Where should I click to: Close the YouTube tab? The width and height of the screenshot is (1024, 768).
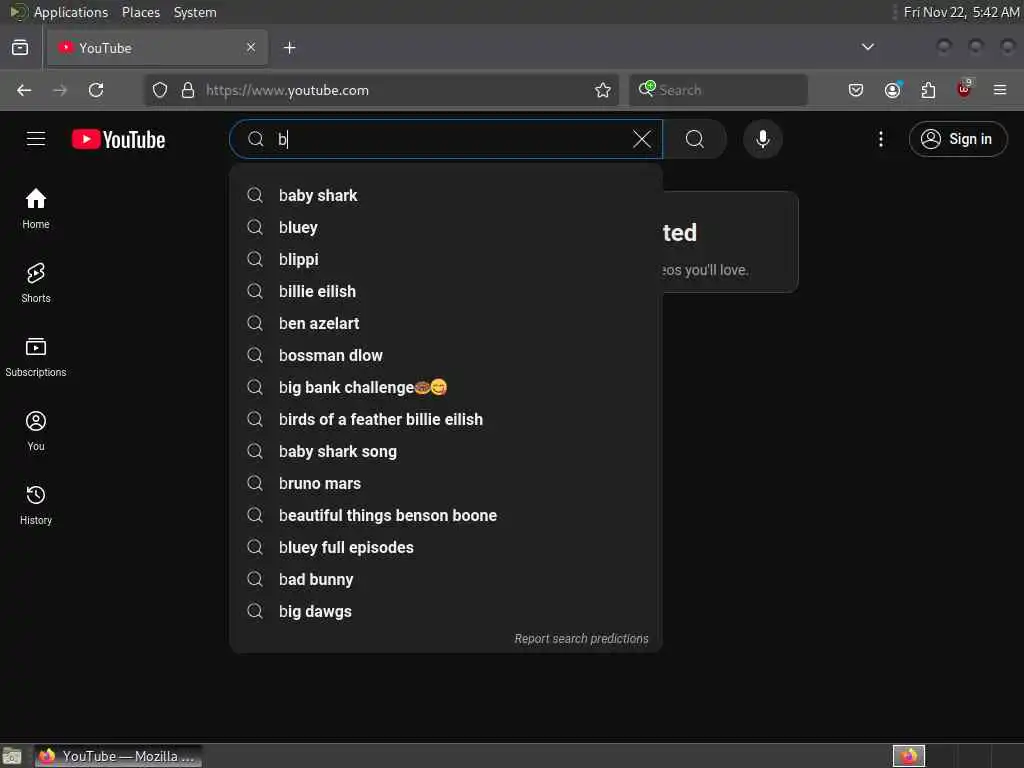(251, 47)
